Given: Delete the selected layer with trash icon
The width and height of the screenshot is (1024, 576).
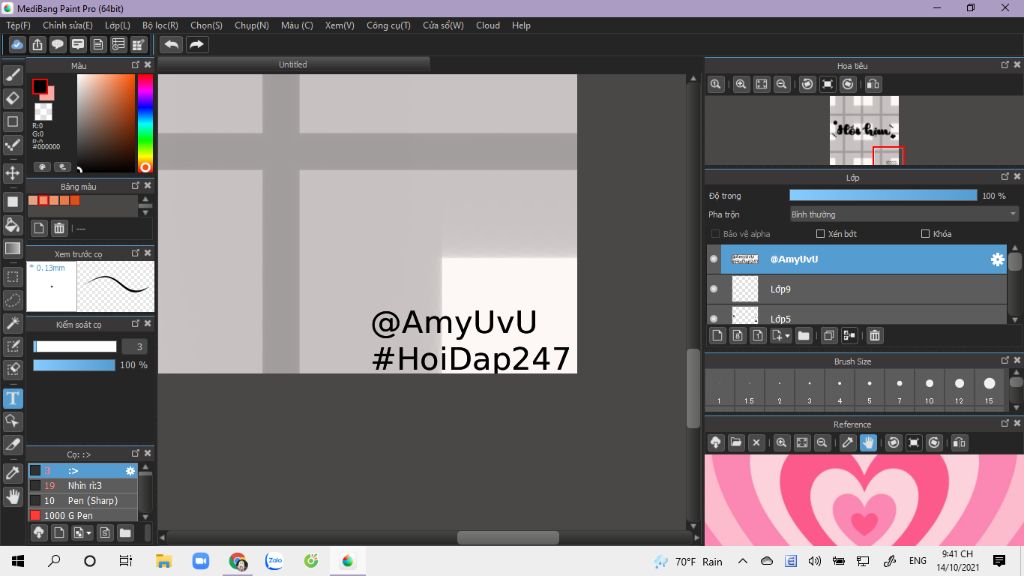Looking at the screenshot, I should coord(874,336).
